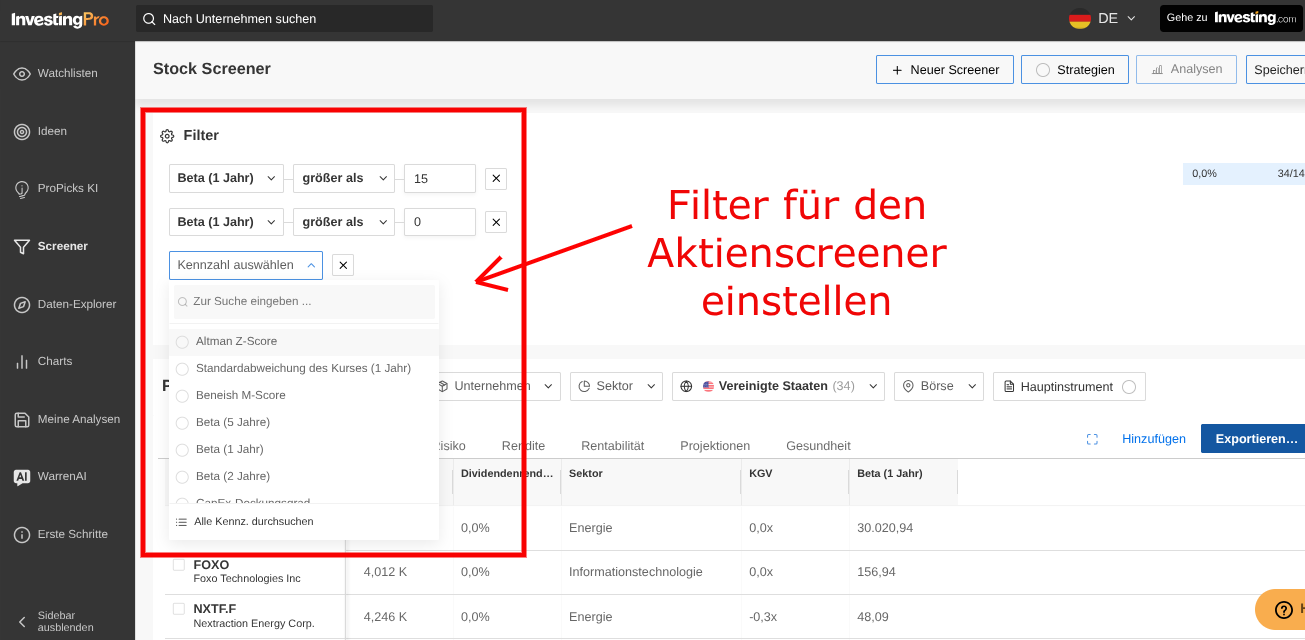Switch to the Rentabilität tab
1305x640 pixels.
pyautogui.click(x=612, y=446)
